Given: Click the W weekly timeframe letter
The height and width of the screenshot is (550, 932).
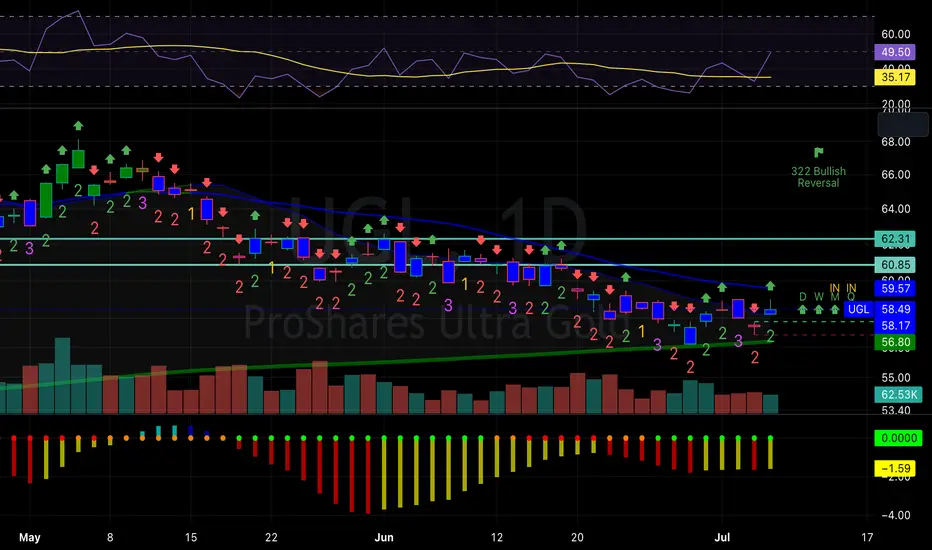Looking at the screenshot, I should (x=818, y=297).
